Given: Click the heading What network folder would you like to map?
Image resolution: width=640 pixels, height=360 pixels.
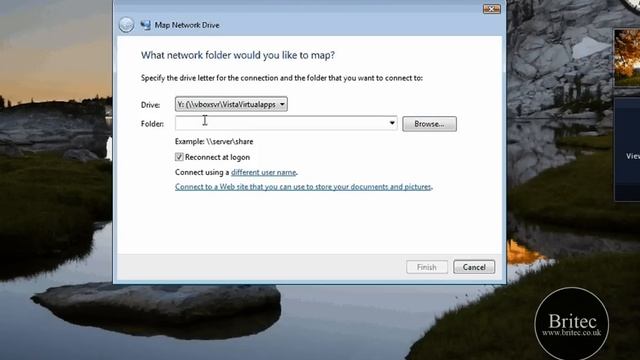Looking at the screenshot, I should (238, 55).
